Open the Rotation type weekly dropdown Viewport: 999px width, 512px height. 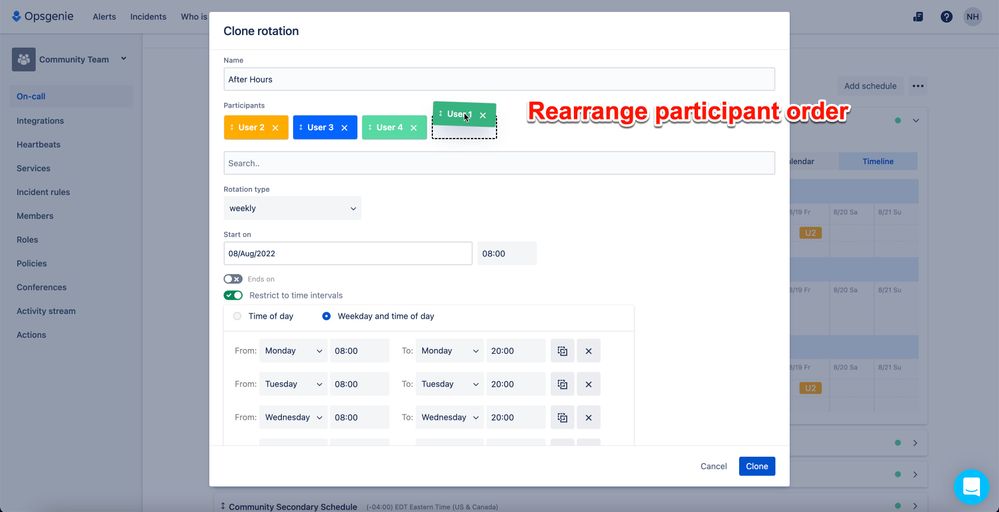coord(292,208)
